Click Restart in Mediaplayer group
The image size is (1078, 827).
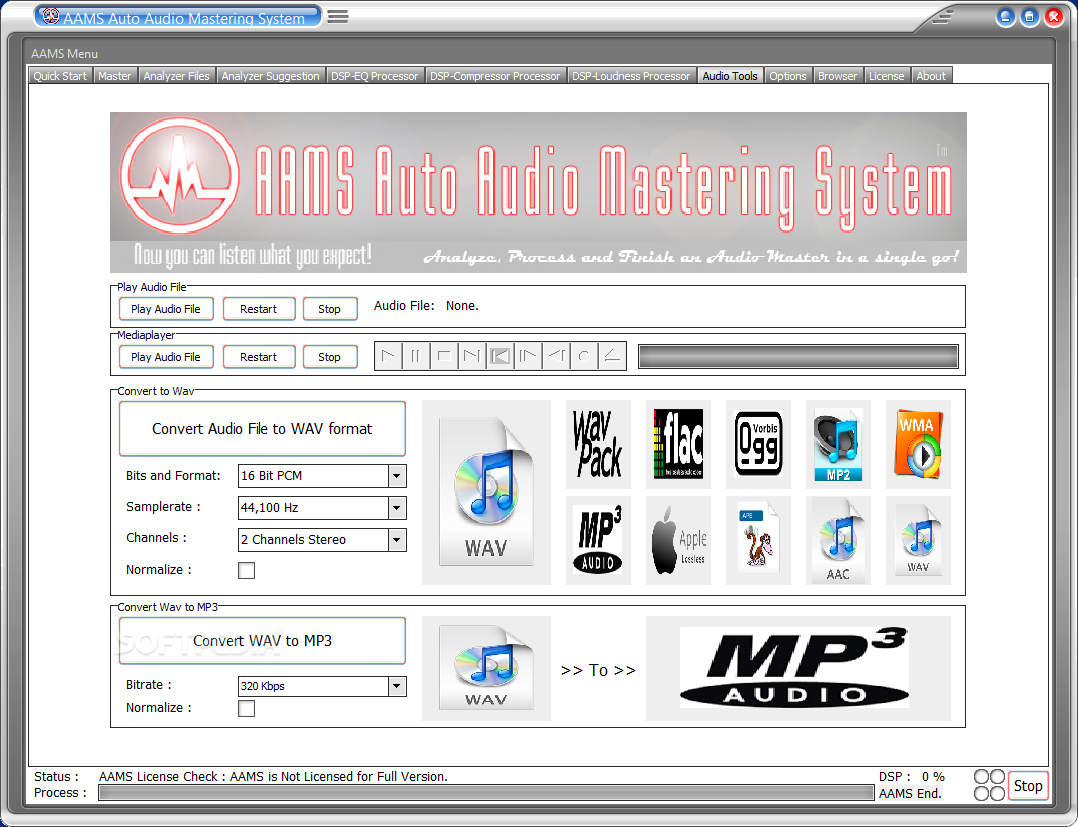click(258, 357)
